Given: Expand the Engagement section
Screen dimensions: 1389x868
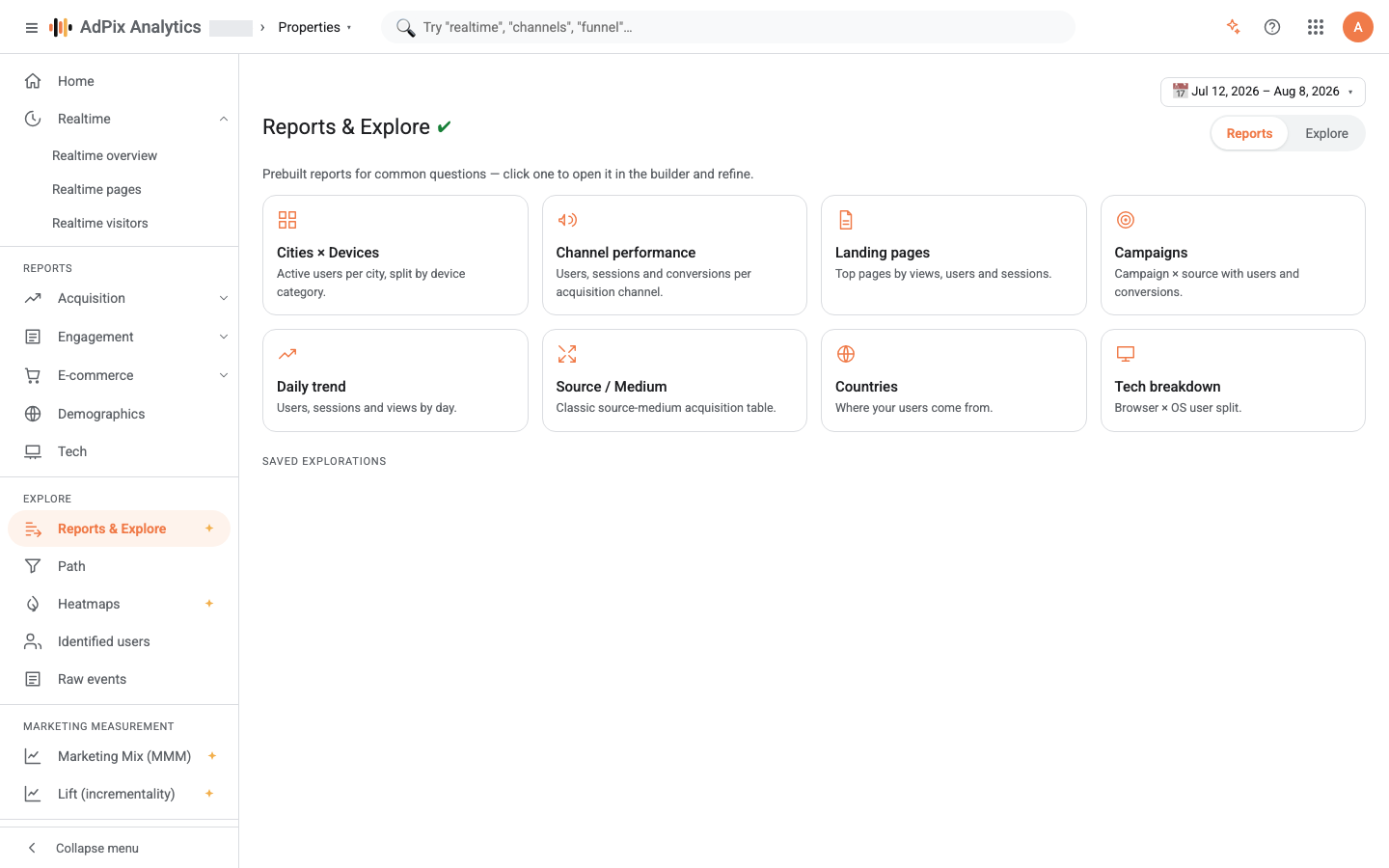Looking at the screenshot, I should tap(224, 337).
